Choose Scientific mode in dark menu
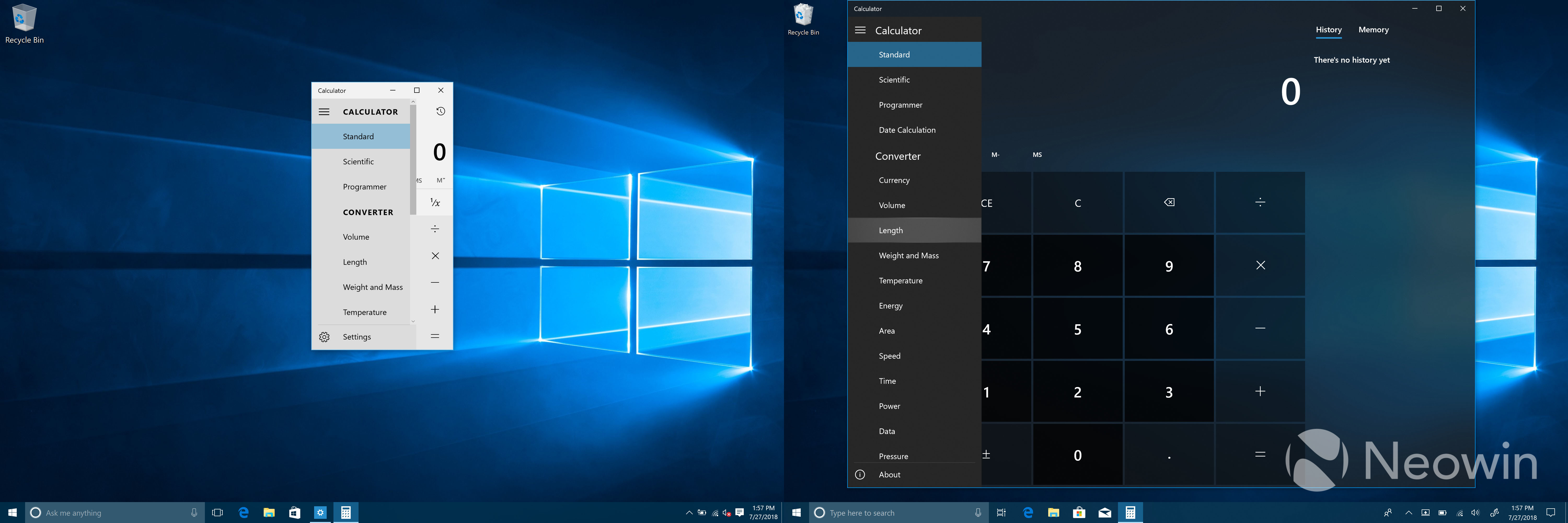Viewport: 1568px width, 523px height. 894,80
